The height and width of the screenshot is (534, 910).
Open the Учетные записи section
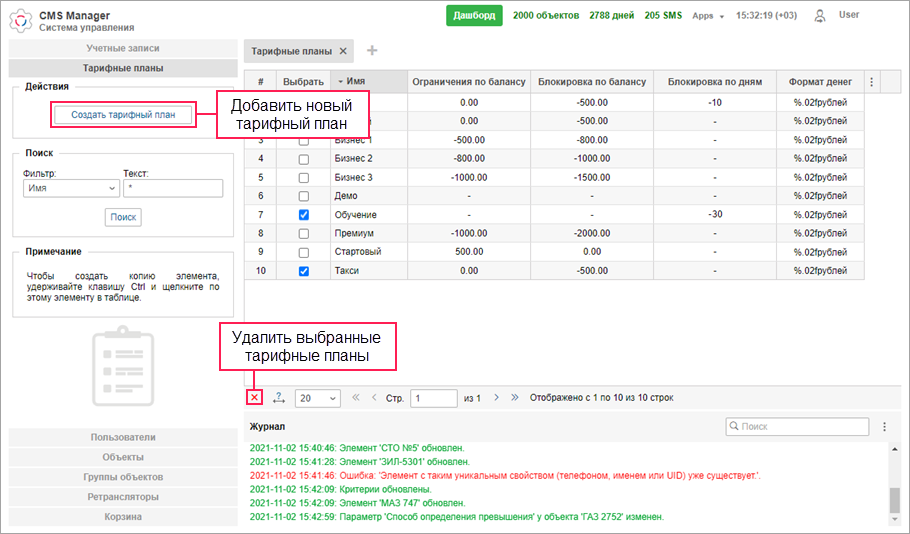[x=123, y=48]
